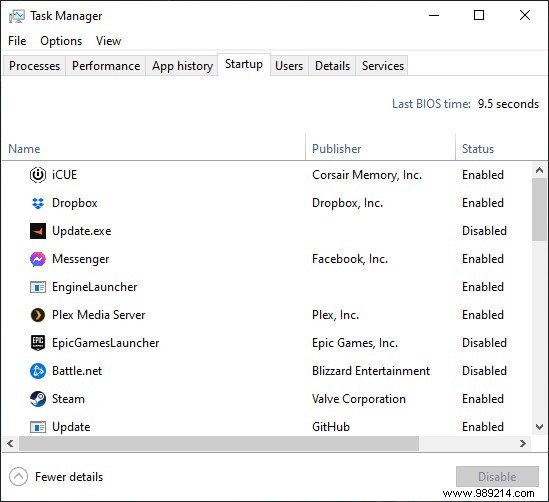
Task: Switch to the App history tab
Action: (182, 66)
